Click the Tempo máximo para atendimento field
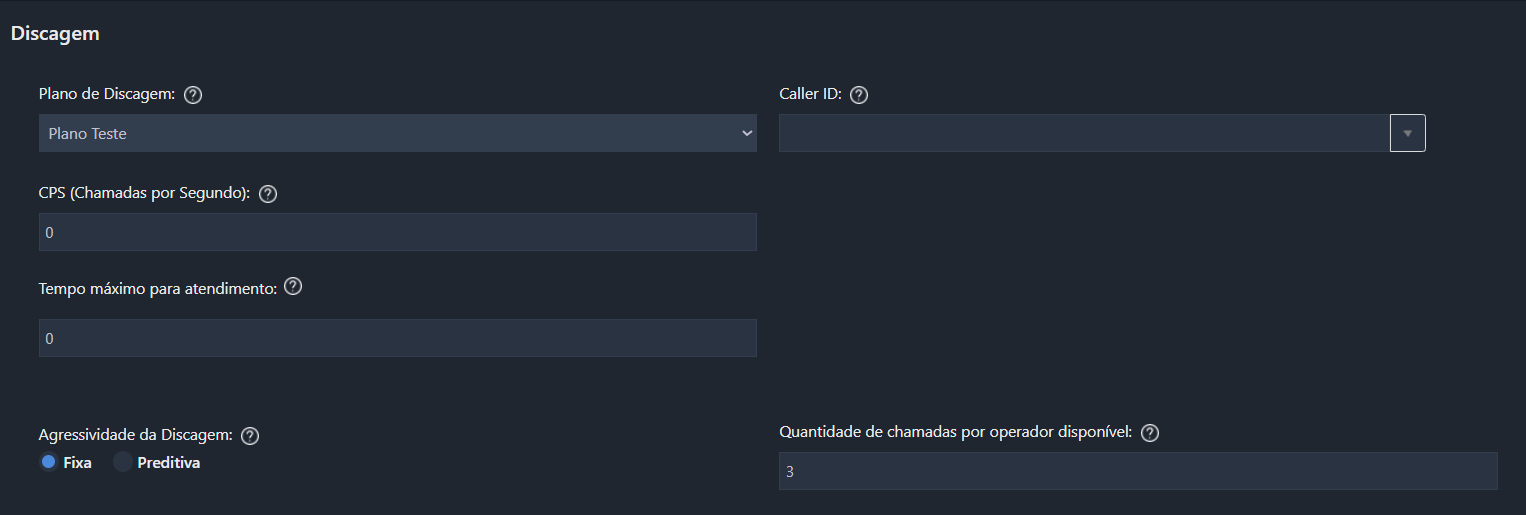The image size is (1526, 515). [x=397, y=338]
